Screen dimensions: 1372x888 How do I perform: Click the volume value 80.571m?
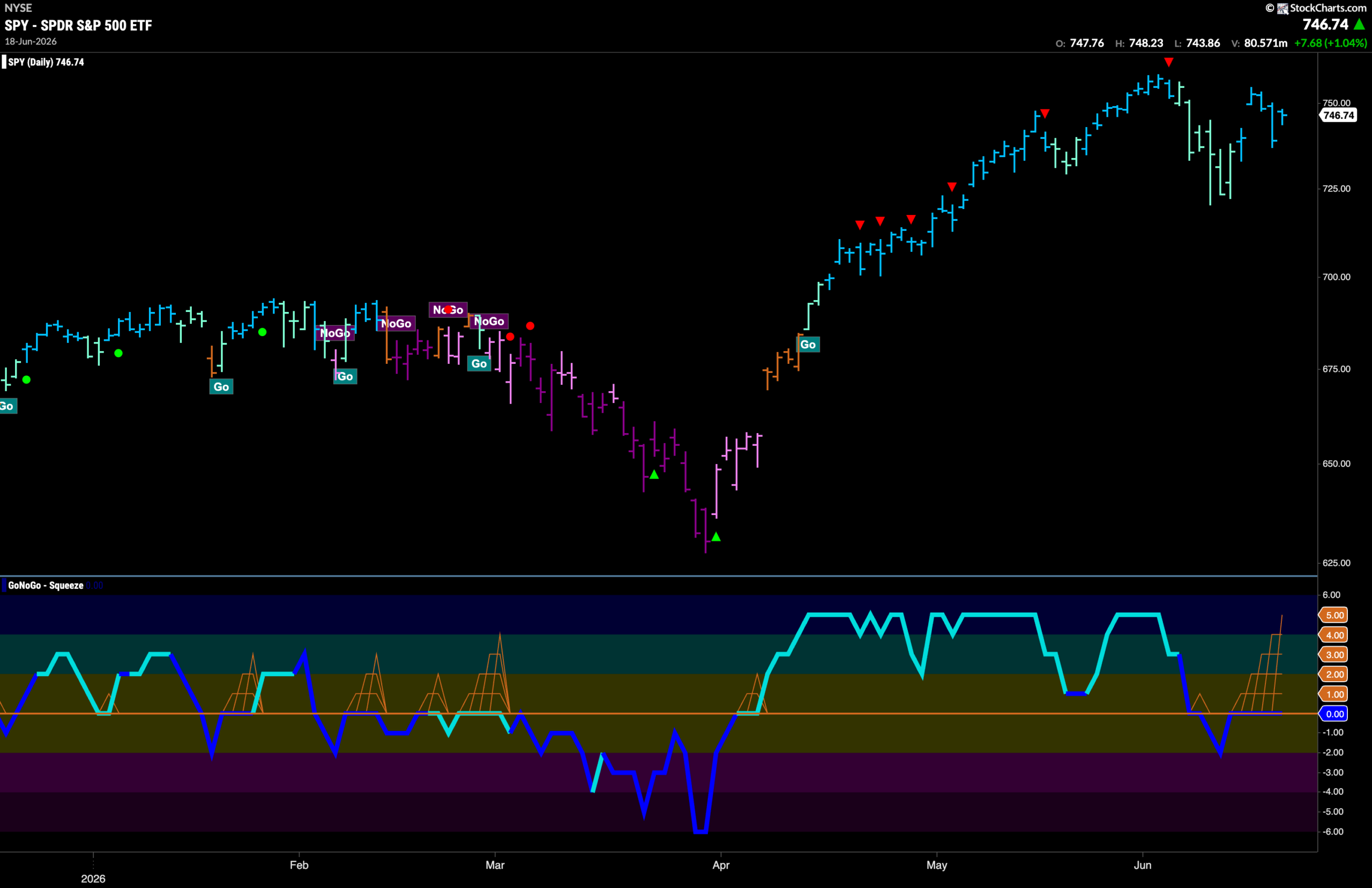pyautogui.click(x=1265, y=43)
